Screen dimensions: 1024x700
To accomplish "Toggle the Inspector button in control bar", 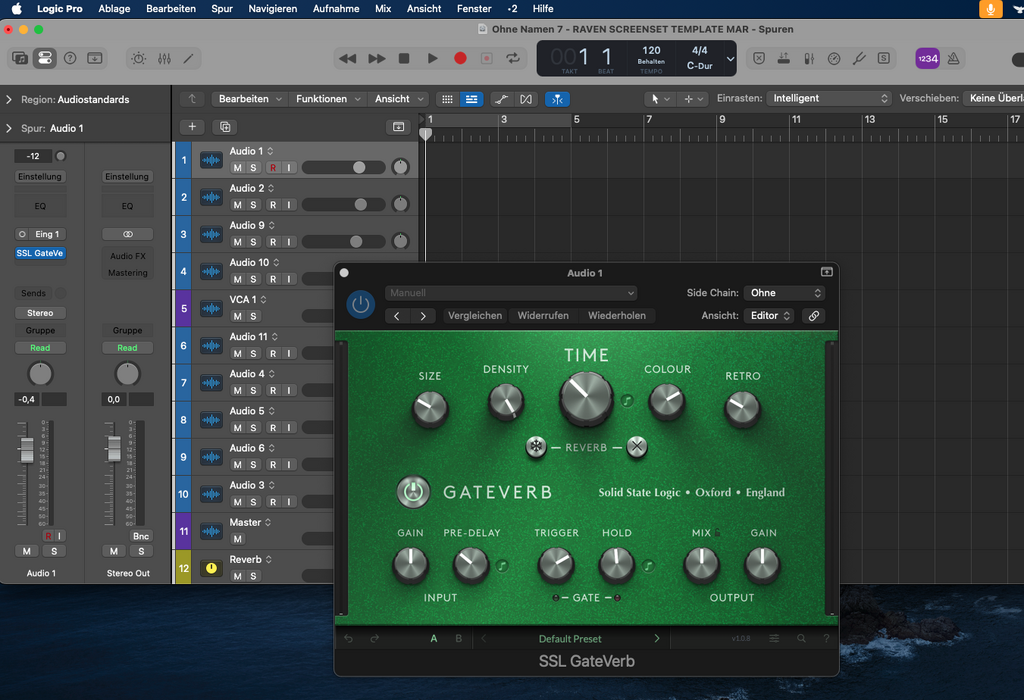I will 44,58.
